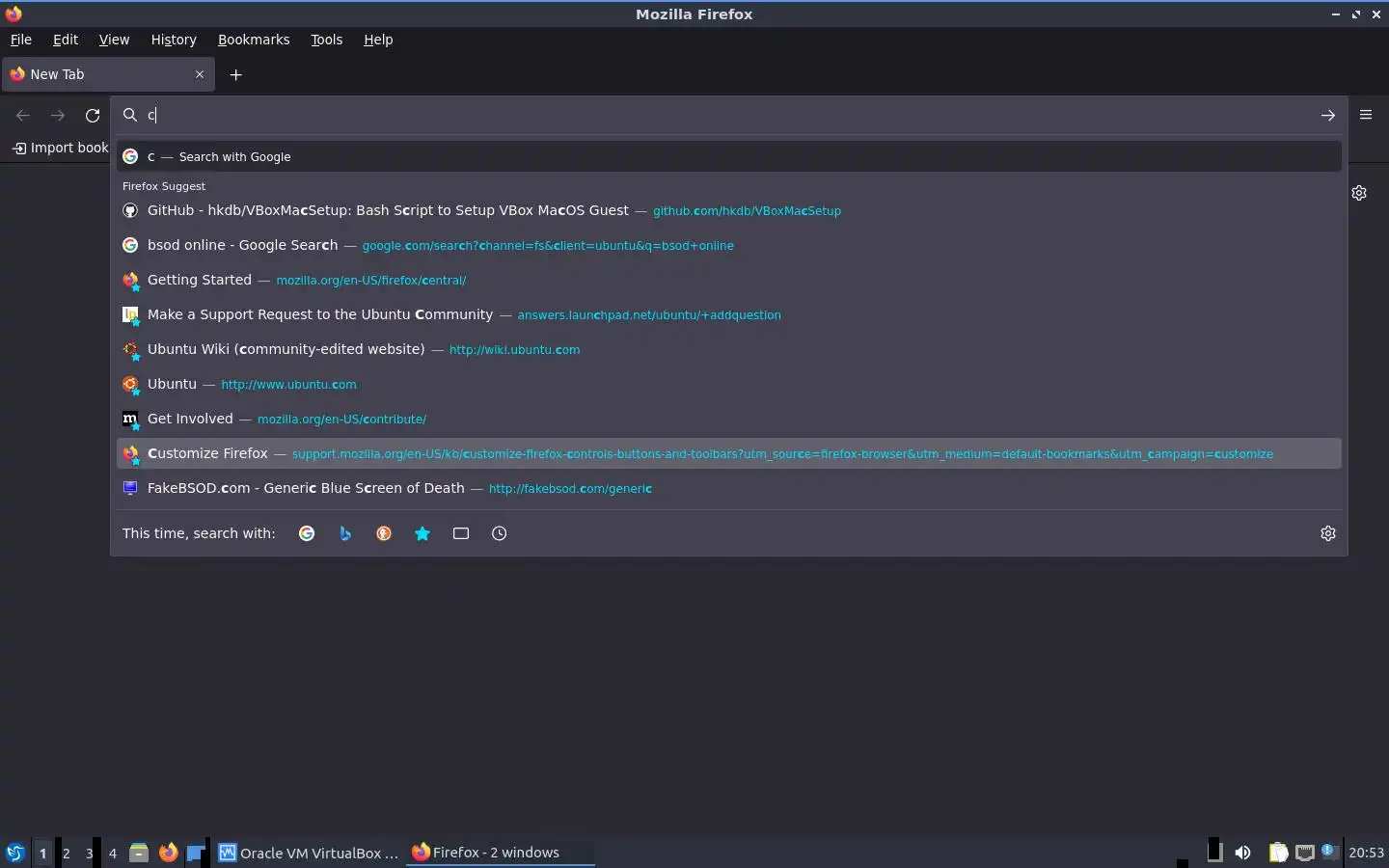Click the Back navigation arrow

23,115
